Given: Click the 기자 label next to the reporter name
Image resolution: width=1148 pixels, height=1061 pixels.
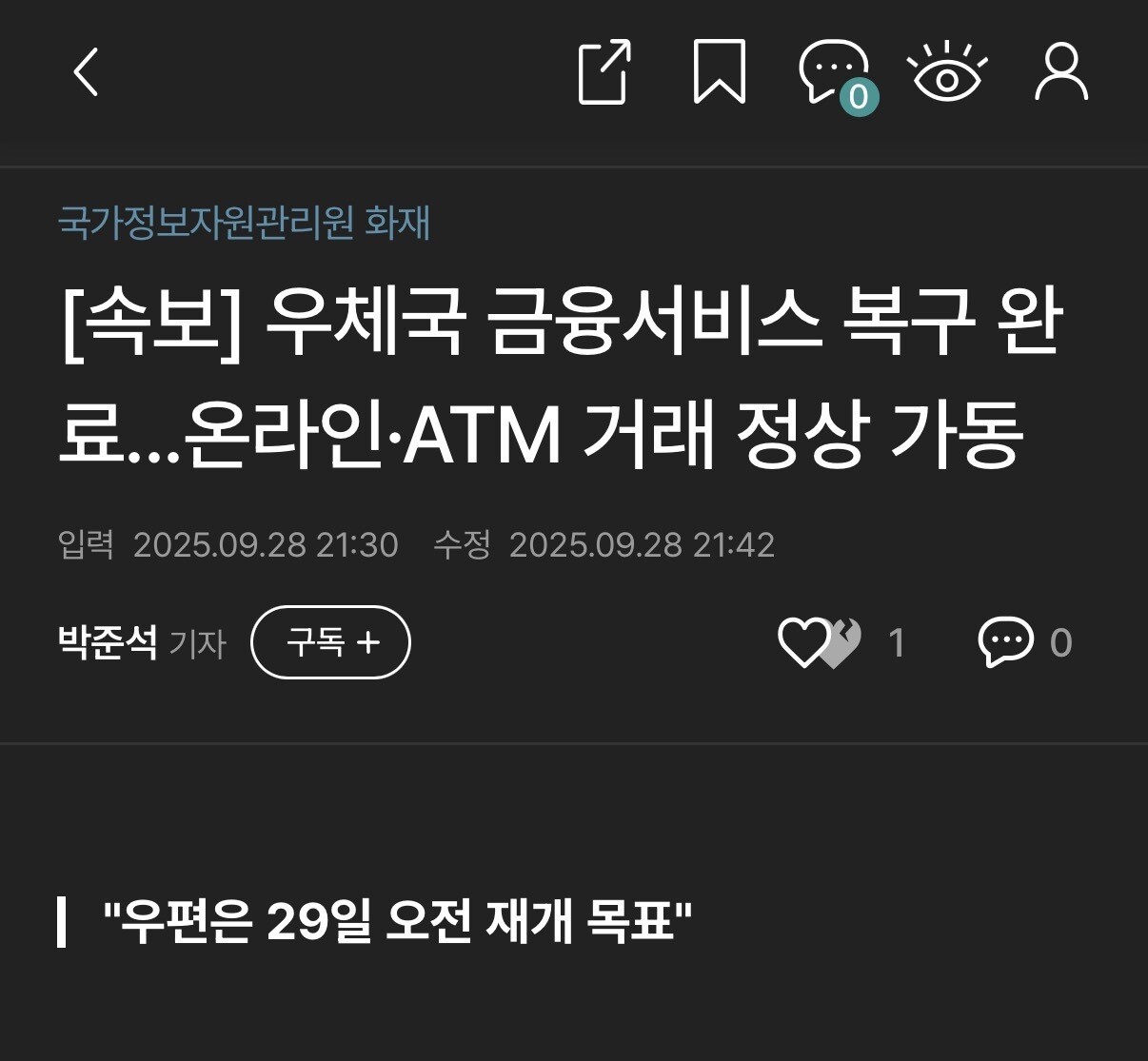Looking at the screenshot, I should [197, 644].
